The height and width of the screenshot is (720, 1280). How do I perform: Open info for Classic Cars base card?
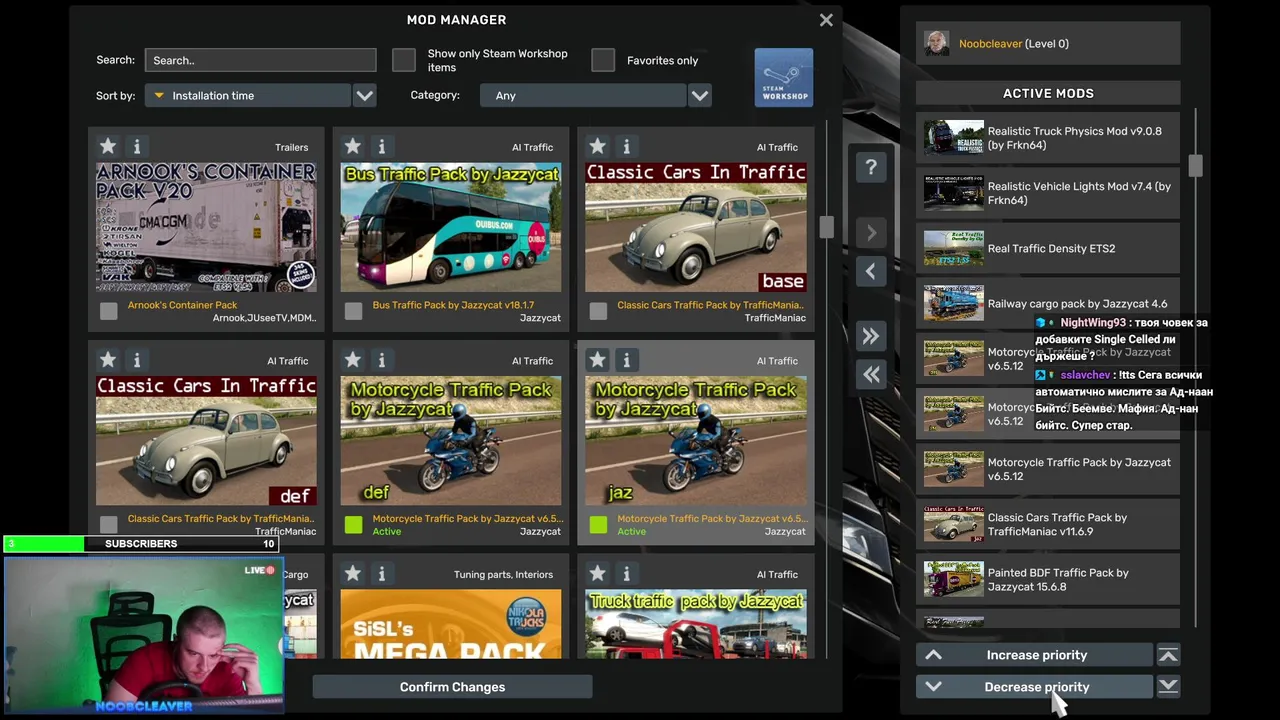tap(626, 146)
